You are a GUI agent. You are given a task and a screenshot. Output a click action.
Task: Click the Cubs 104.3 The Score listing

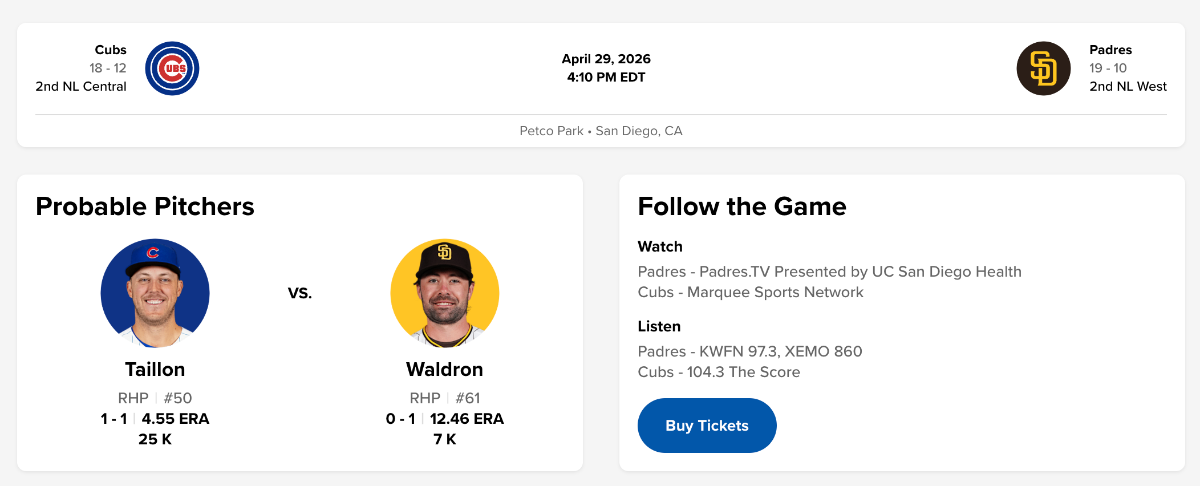[718, 372]
